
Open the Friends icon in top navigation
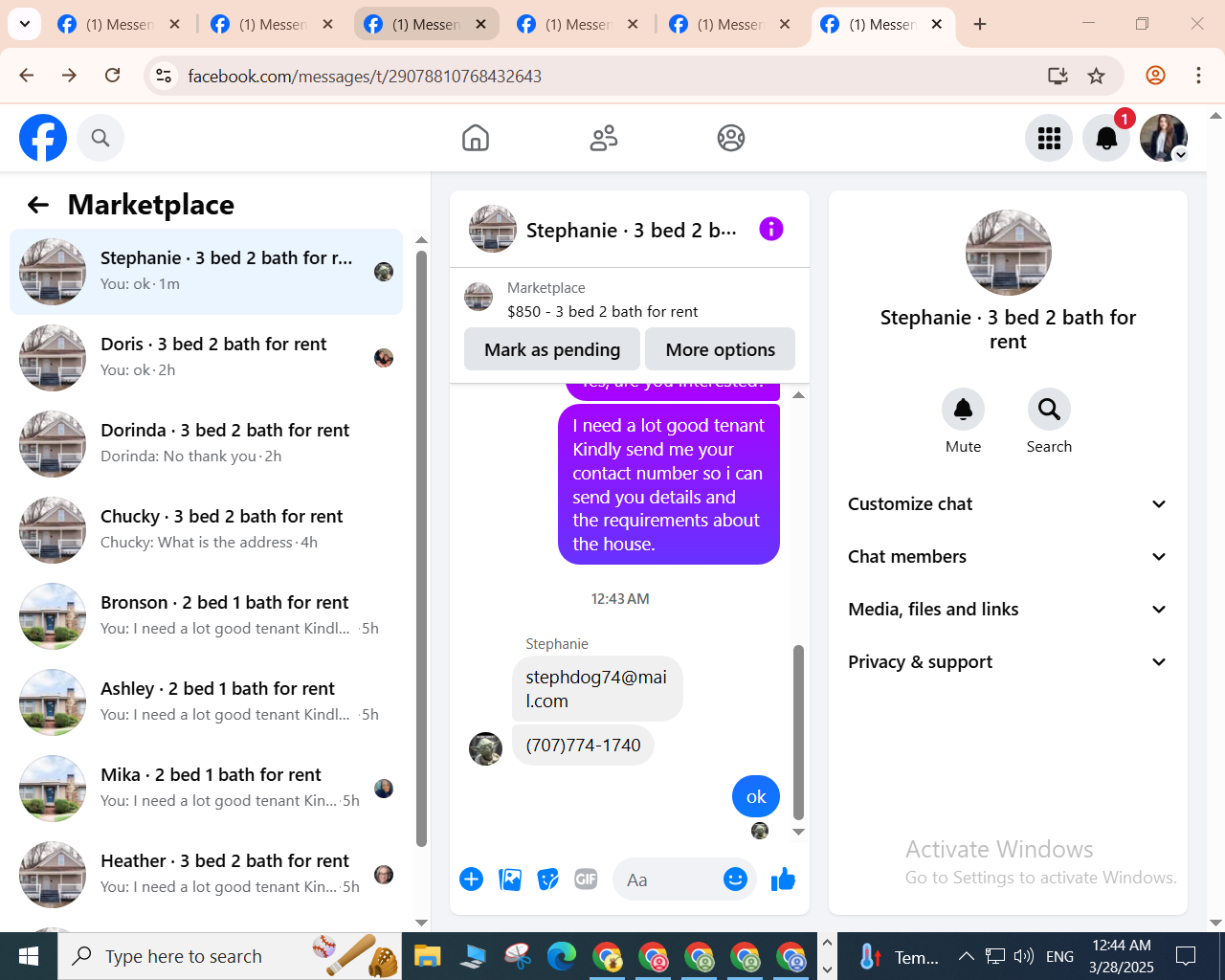point(604,138)
